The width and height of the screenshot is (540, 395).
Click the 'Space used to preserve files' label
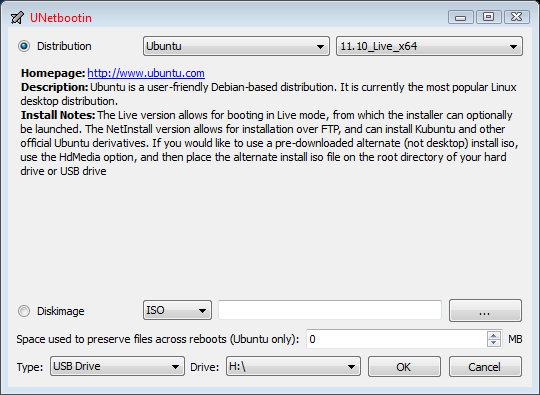coord(158,339)
